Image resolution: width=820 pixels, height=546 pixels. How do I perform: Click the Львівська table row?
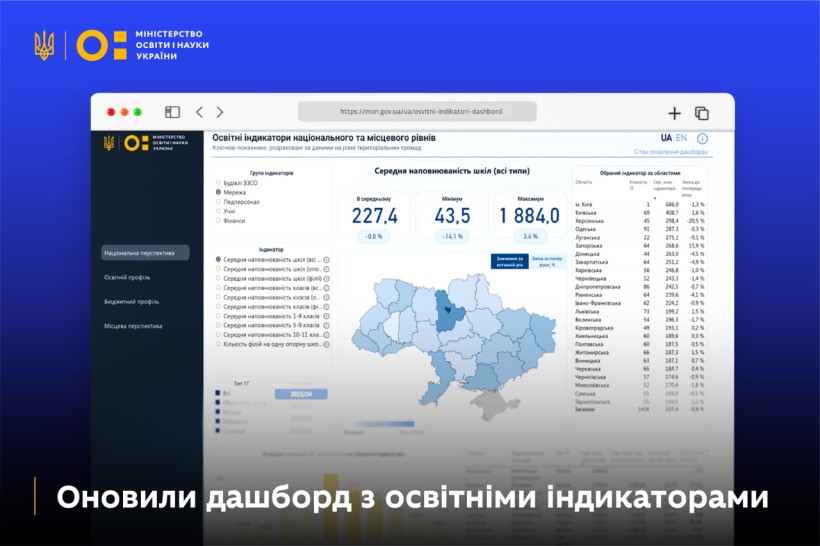[640, 311]
